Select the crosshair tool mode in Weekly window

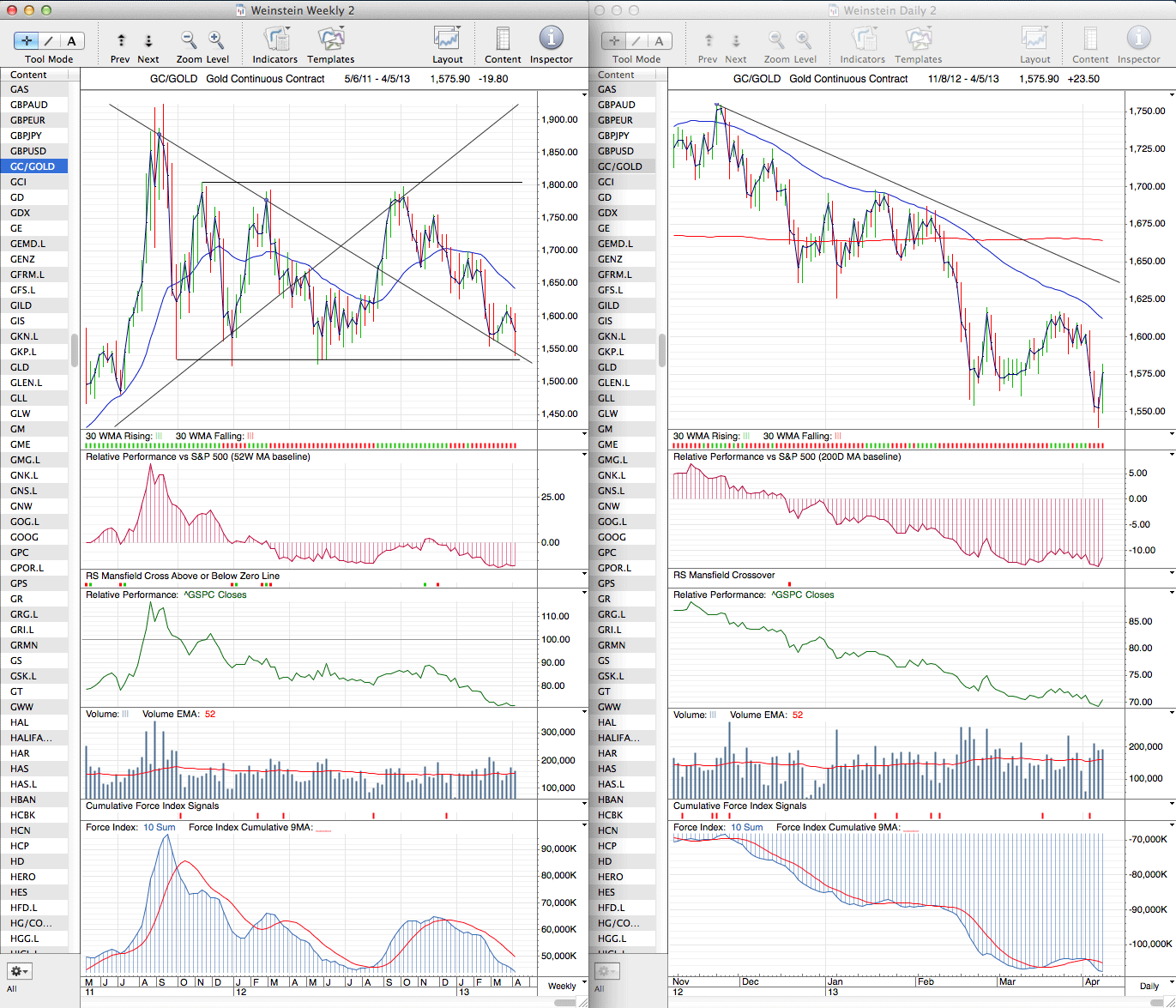pyautogui.click(x=27, y=41)
